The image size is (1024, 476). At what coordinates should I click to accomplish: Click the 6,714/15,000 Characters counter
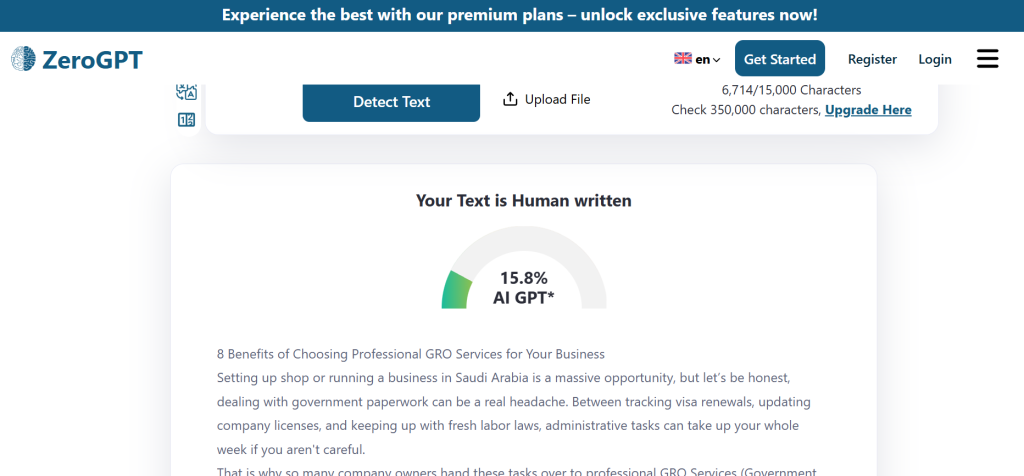792,90
